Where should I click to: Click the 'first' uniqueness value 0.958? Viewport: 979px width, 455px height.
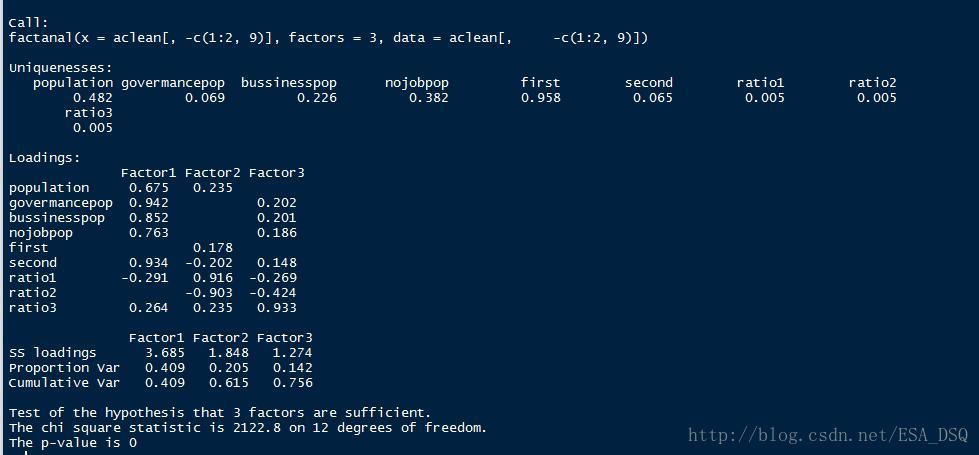(540, 98)
